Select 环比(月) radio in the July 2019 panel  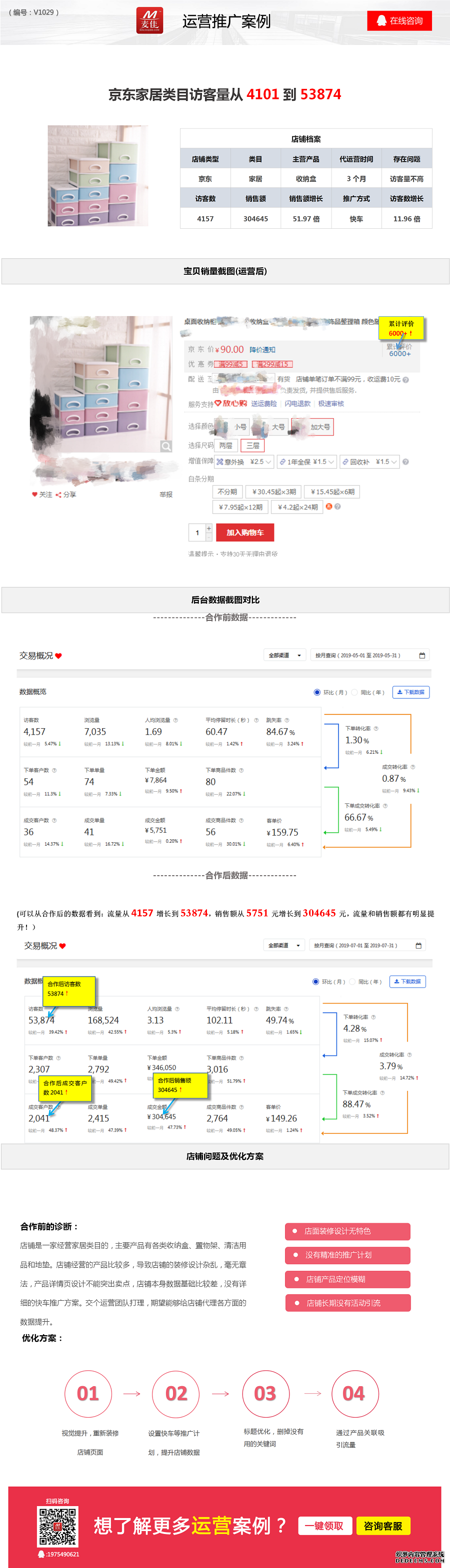tap(315, 982)
